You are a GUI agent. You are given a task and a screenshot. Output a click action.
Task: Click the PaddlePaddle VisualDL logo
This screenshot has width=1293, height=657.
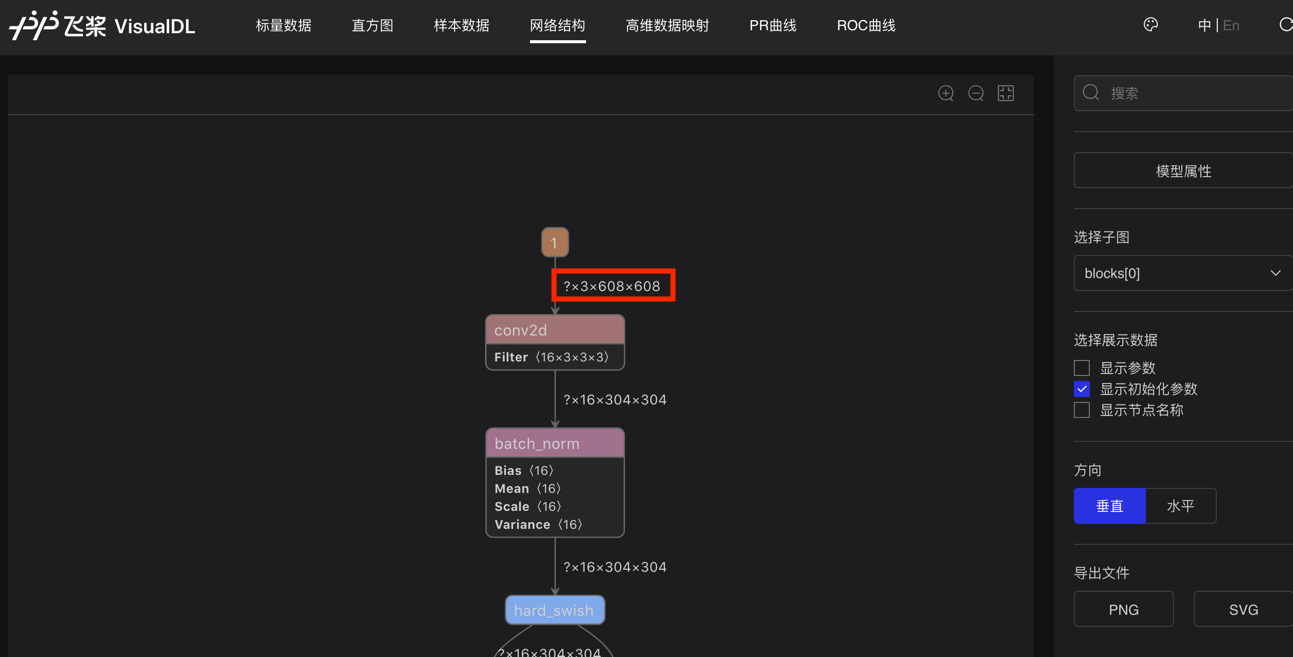(x=100, y=25)
